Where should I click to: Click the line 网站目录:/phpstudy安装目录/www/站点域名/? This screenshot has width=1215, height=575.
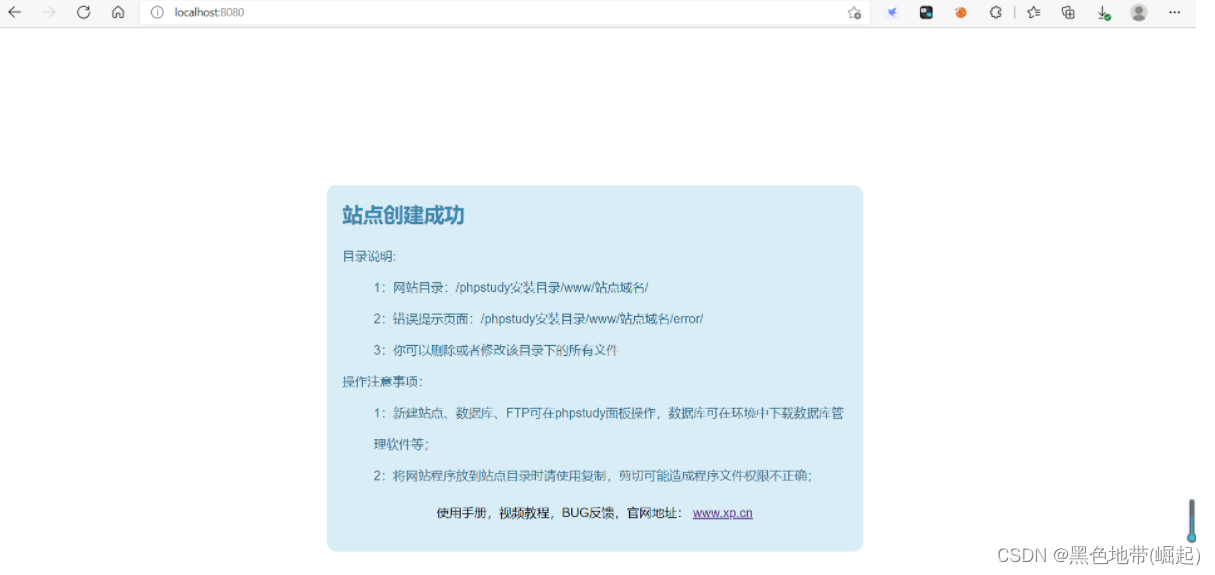tap(511, 287)
